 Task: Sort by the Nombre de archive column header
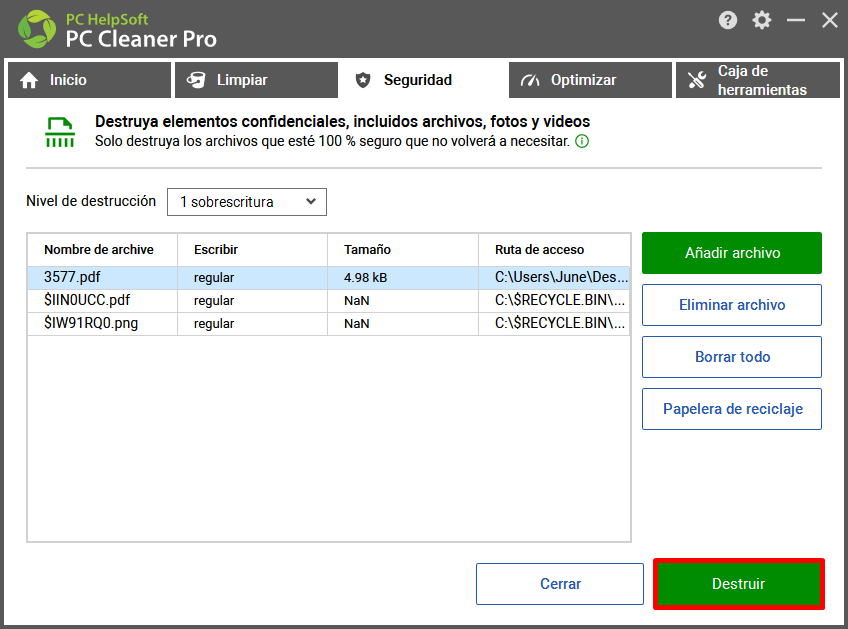tap(102, 250)
